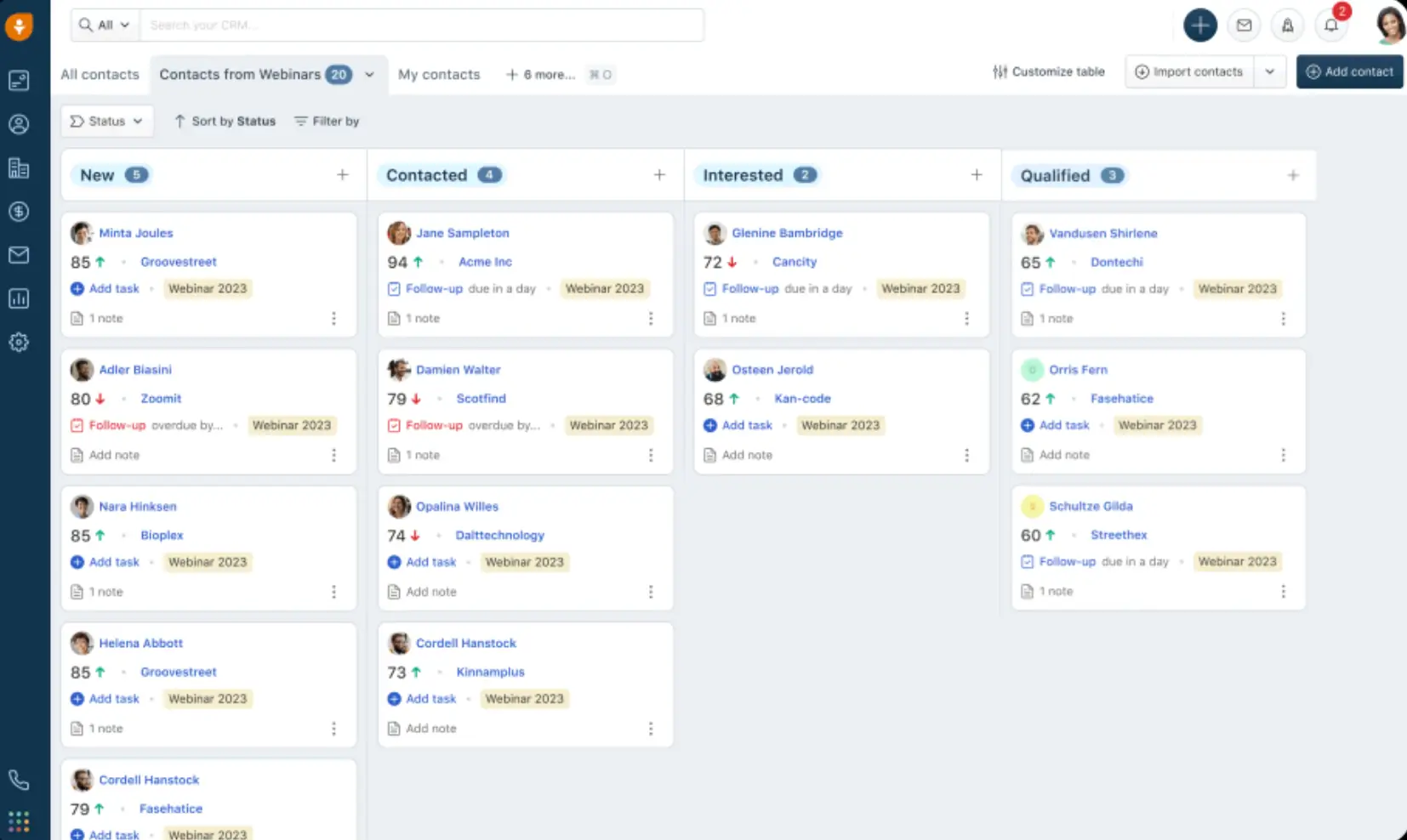
Task: Open the Status grouping dropdown
Action: tap(106, 121)
